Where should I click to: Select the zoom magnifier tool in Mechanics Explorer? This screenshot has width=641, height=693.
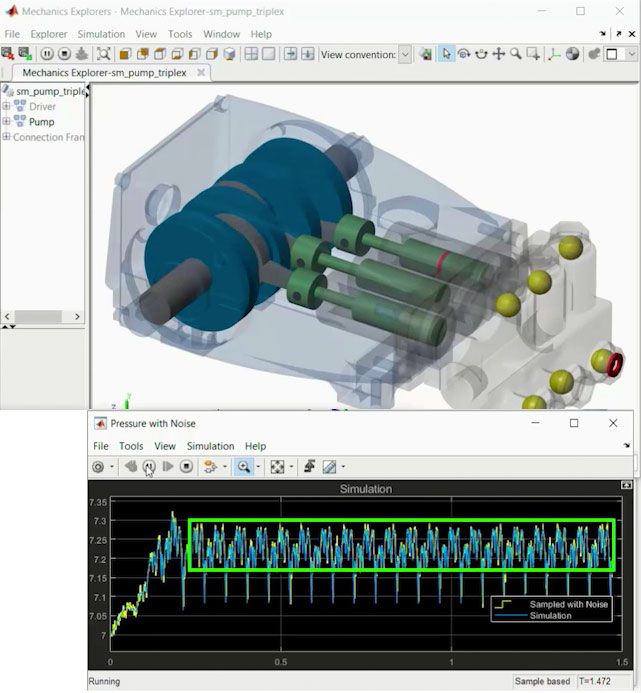point(516,54)
